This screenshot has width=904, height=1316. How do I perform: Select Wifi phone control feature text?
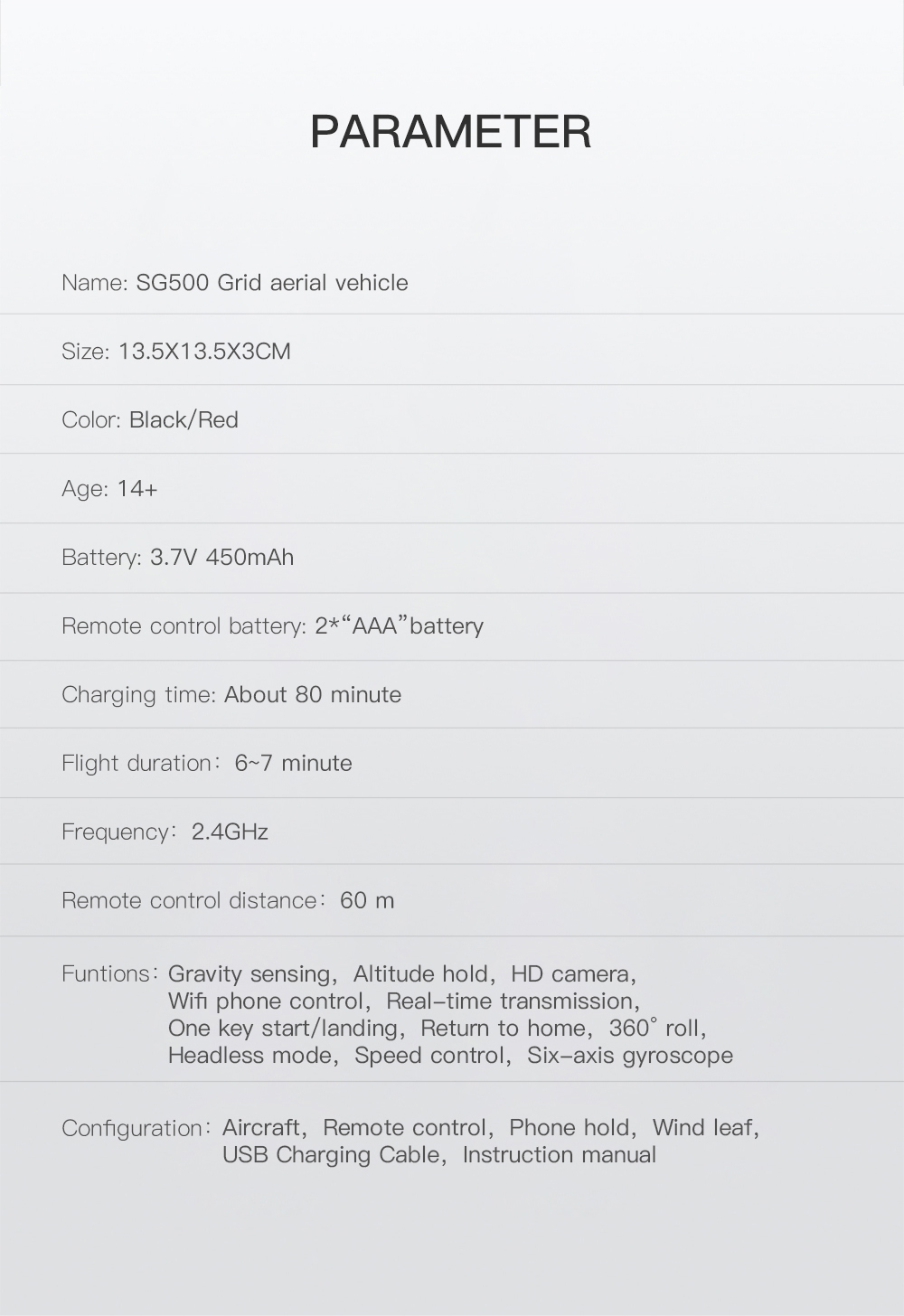[266, 1001]
